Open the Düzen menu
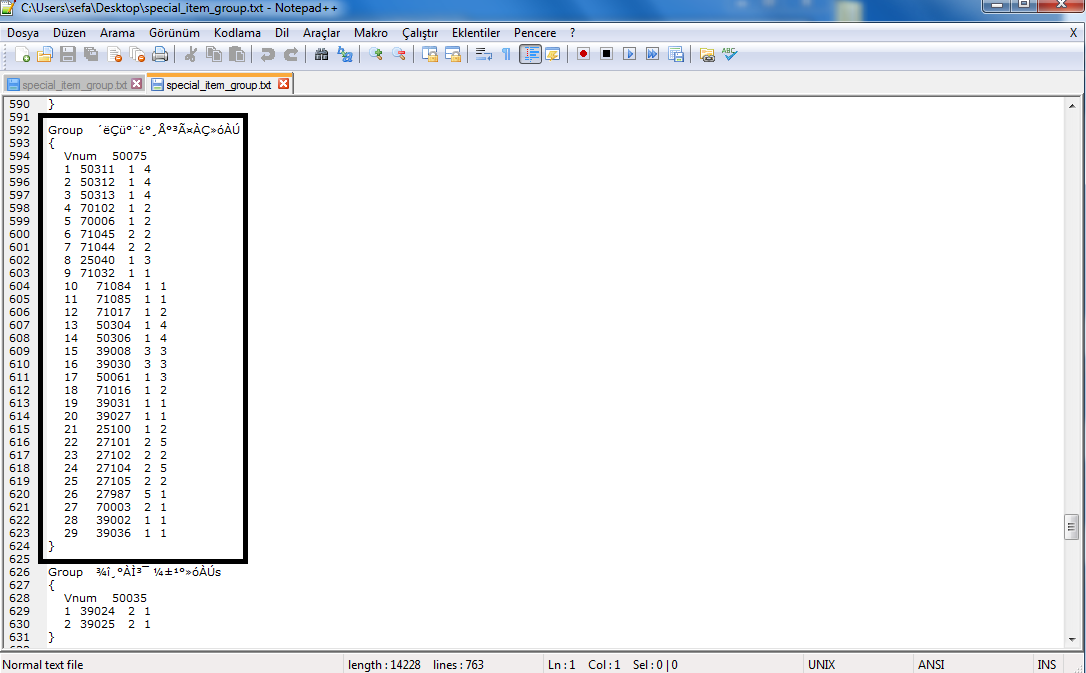Viewport: 1086px width, 673px height. click(69, 33)
